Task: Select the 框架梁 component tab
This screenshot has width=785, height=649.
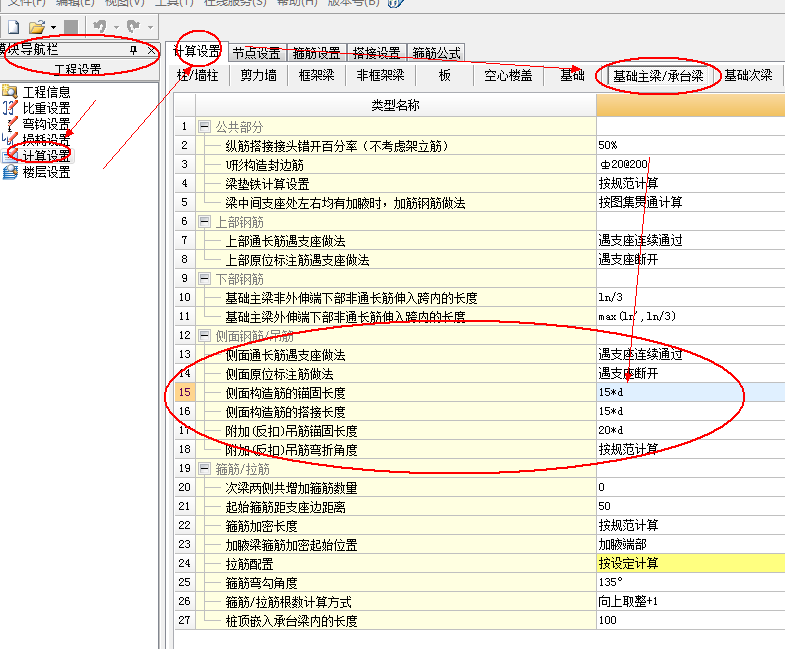Action: (x=316, y=76)
